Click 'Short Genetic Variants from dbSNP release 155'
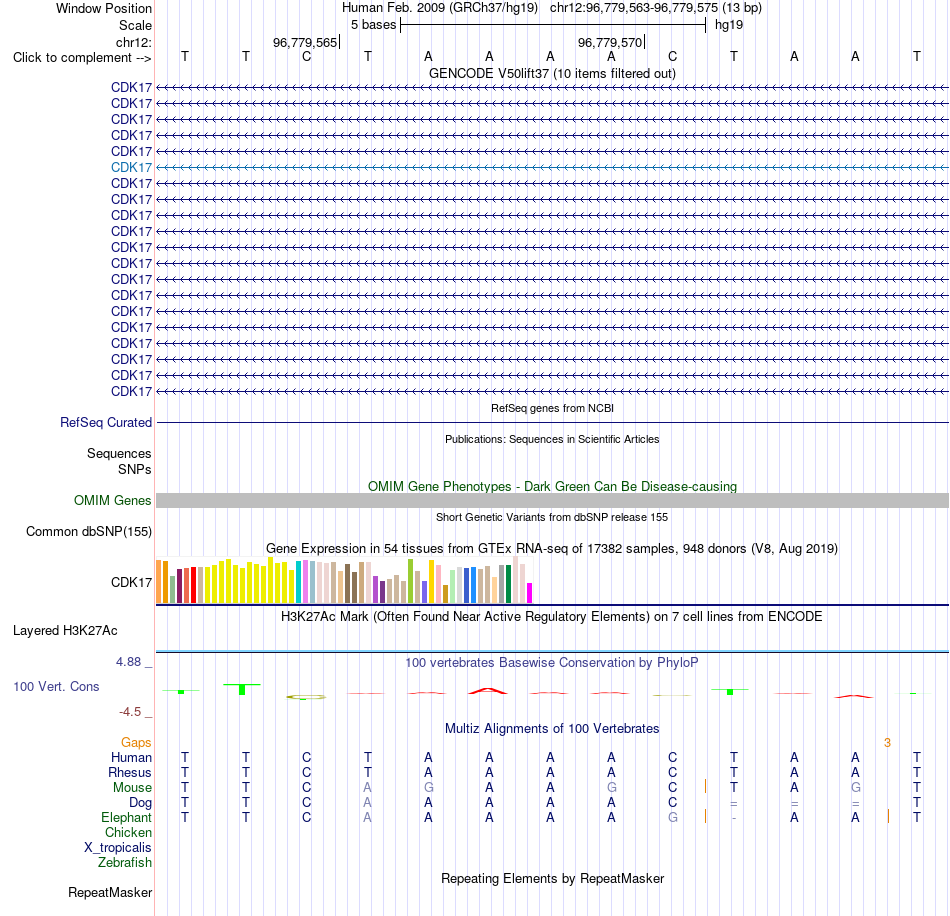Image resolution: width=950 pixels, height=916 pixels. click(552, 517)
